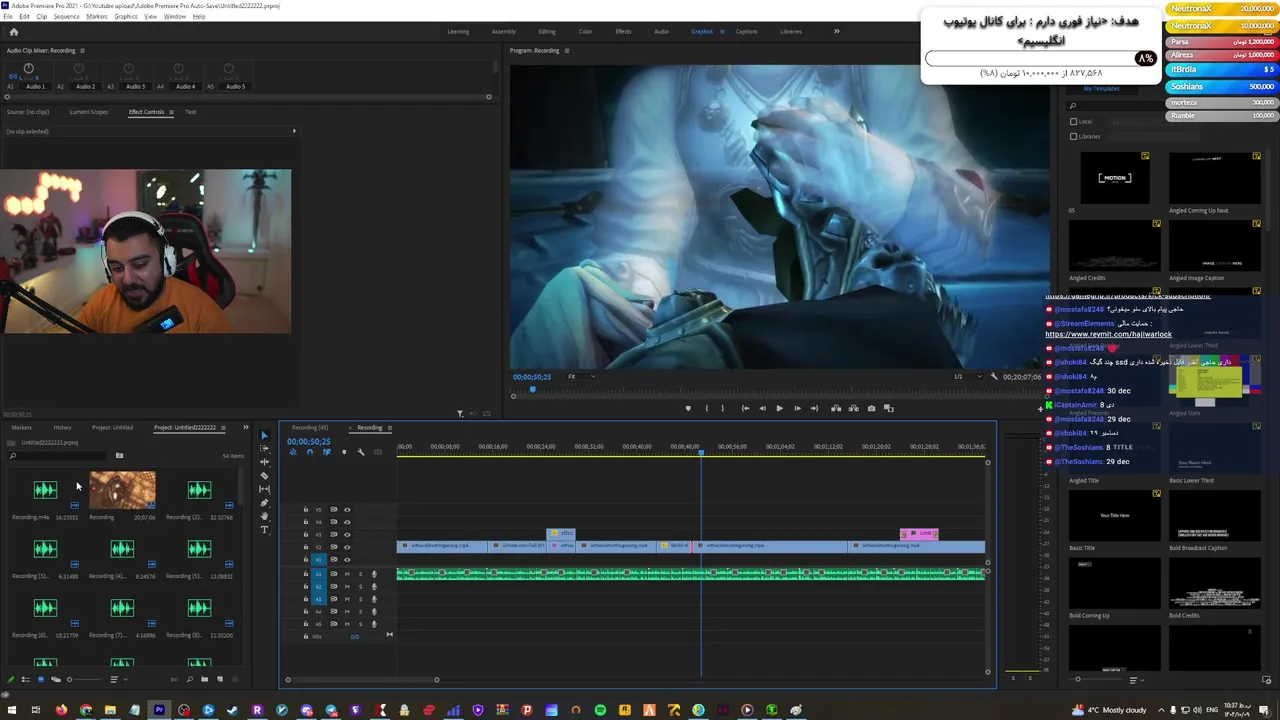The width and height of the screenshot is (1280, 720).
Task: Open the workspace overflow chevrons
Action: pos(837,31)
